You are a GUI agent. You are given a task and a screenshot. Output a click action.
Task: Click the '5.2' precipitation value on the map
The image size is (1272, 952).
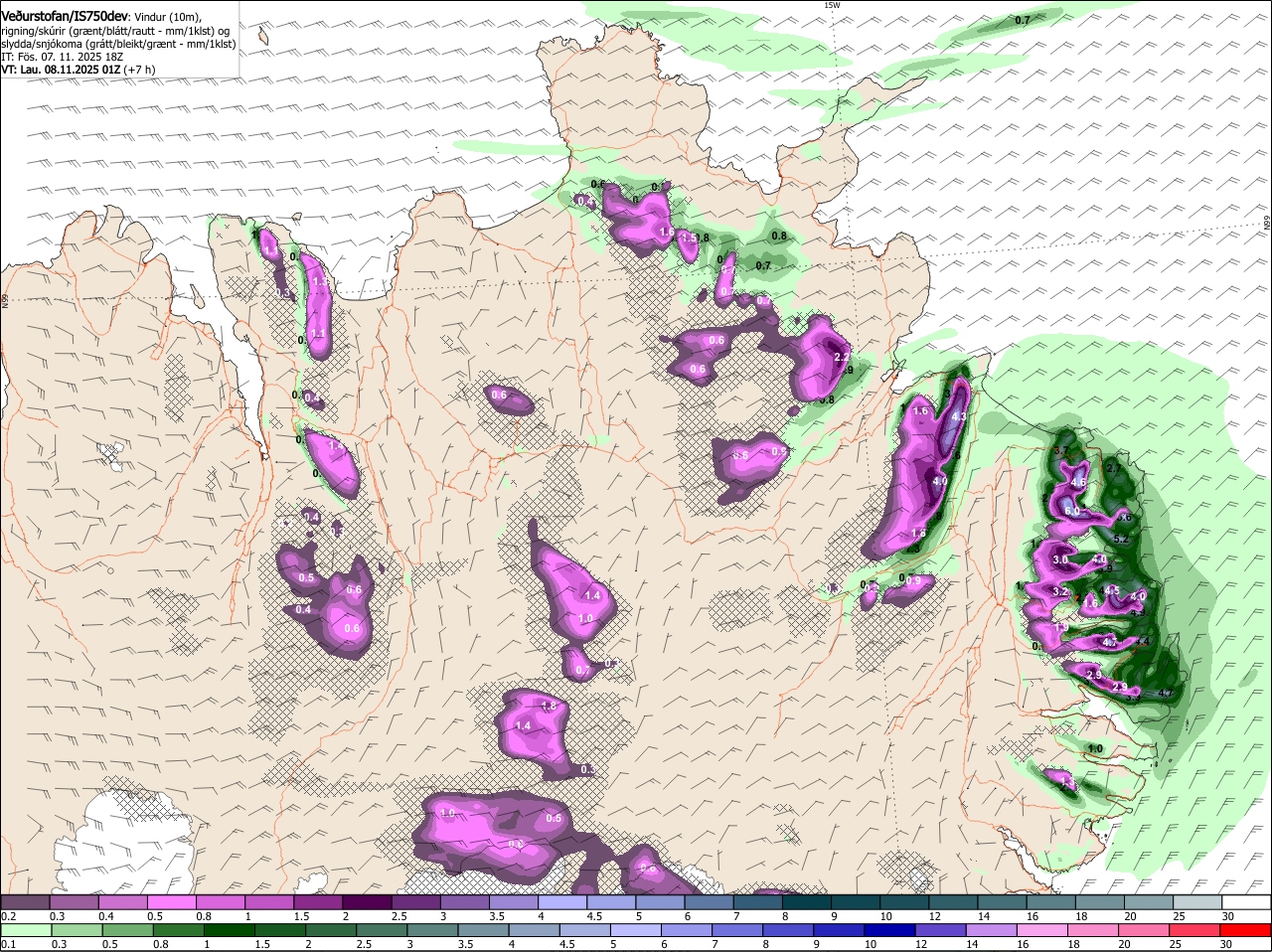pos(1121,539)
